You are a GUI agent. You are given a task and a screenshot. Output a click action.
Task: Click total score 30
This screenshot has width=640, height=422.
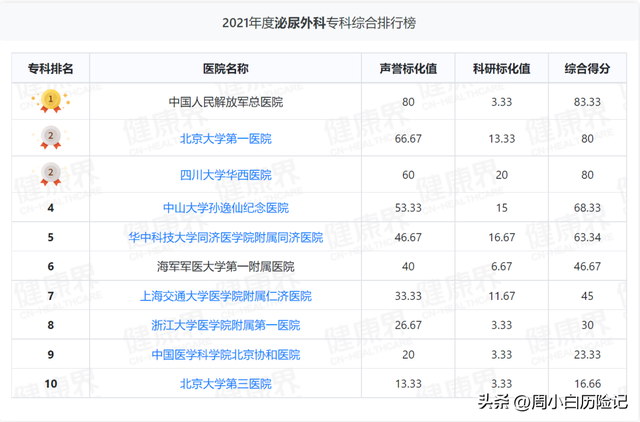pos(587,325)
